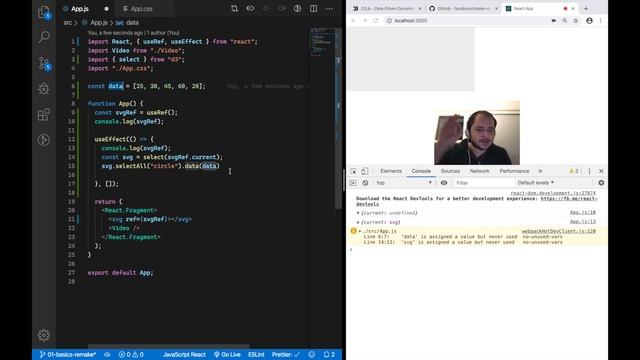Toggle the live expression eye icon

[444, 183]
